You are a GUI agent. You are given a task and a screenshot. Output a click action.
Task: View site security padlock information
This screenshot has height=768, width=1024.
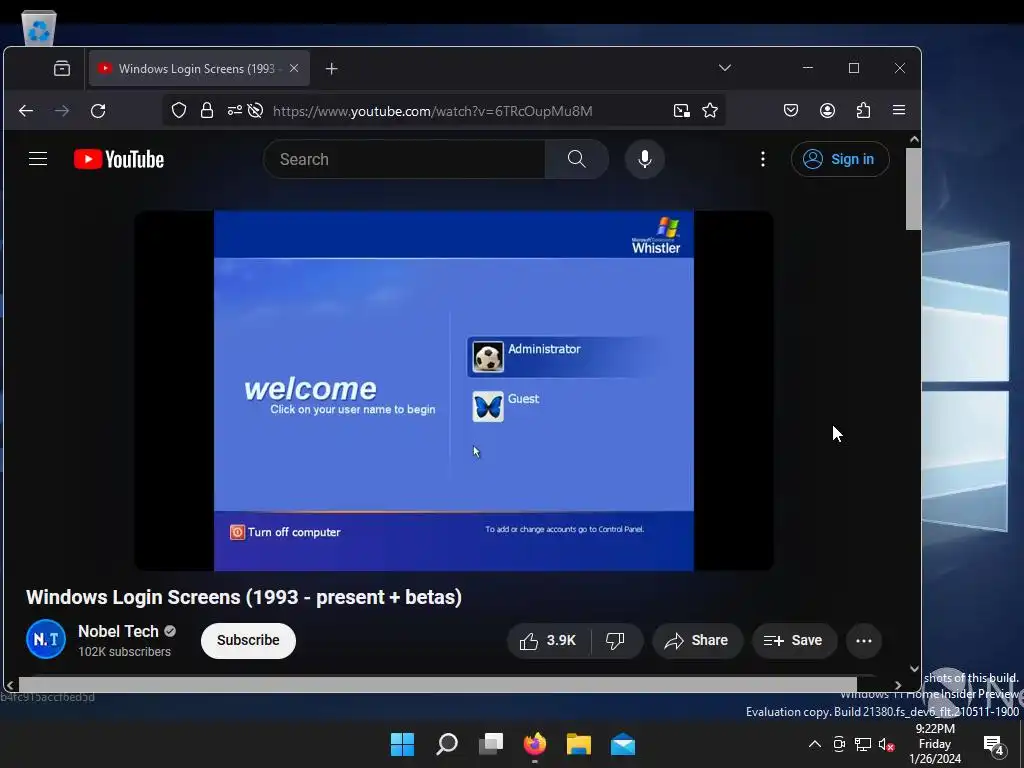point(207,111)
